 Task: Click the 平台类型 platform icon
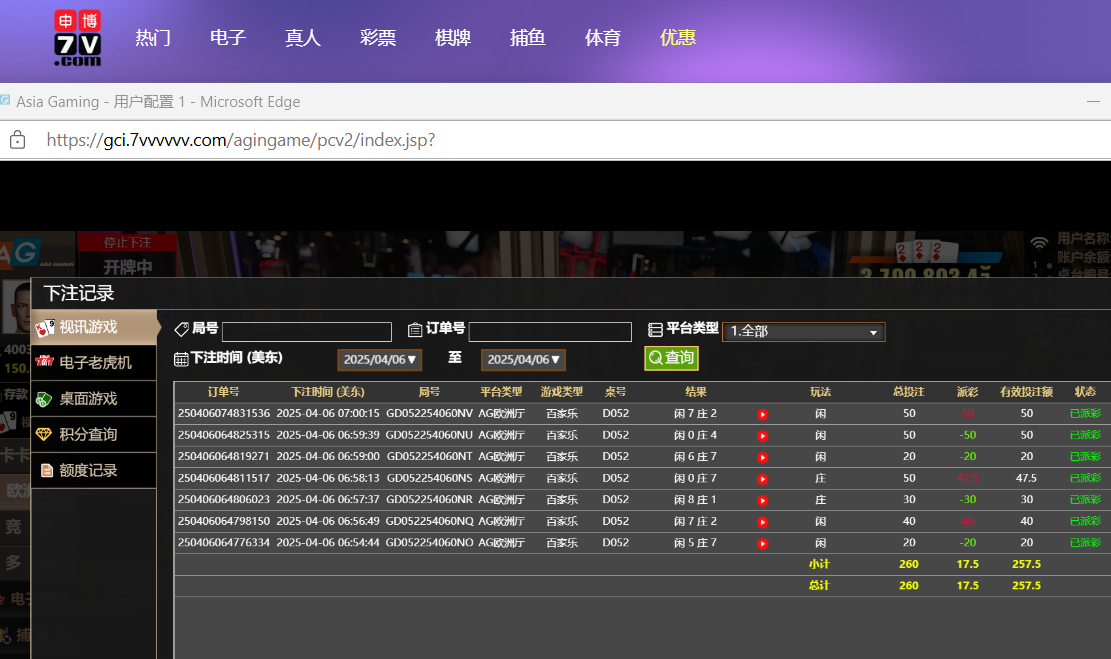(x=655, y=329)
